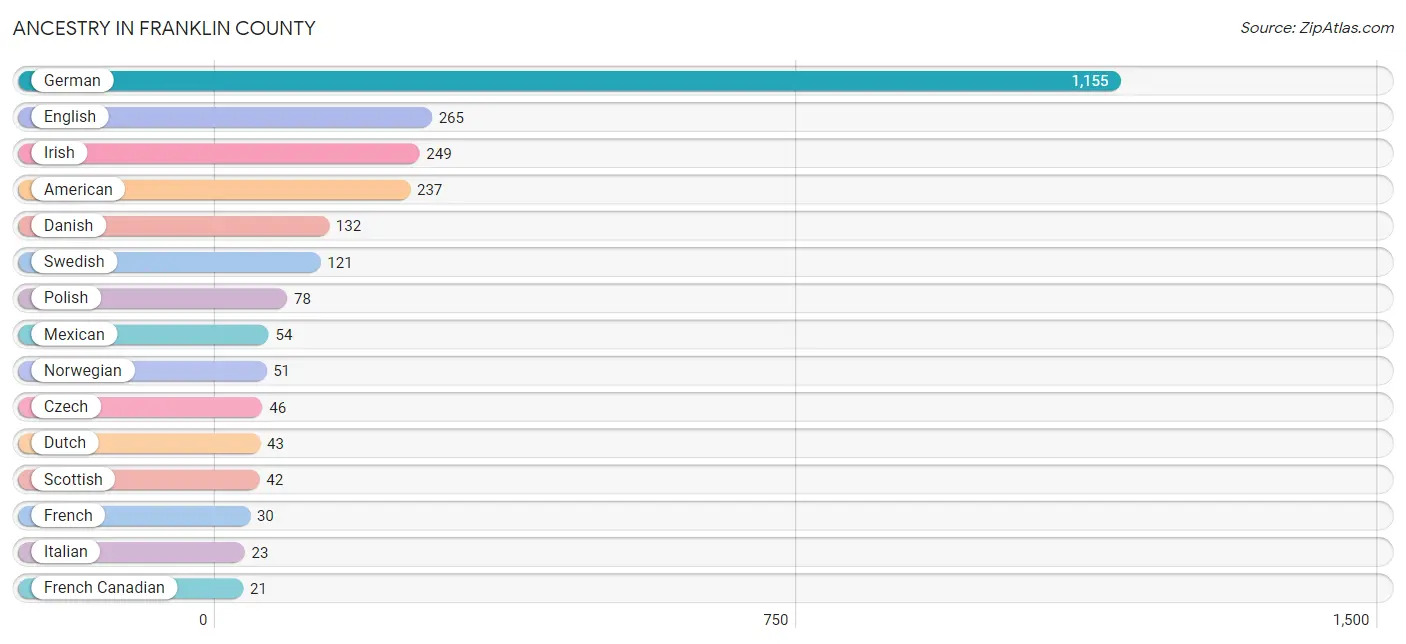Click the 265 value beside English
The height and width of the screenshot is (644, 1406).
point(452,118)
